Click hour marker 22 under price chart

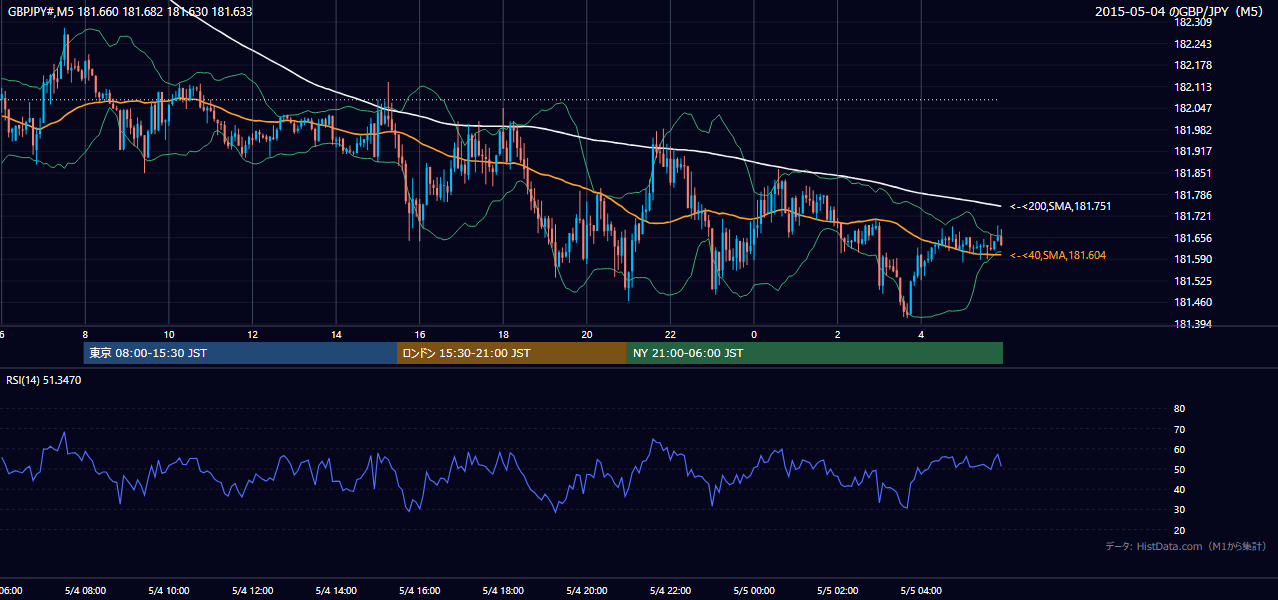pyautogui.click(x=670, y=334)
